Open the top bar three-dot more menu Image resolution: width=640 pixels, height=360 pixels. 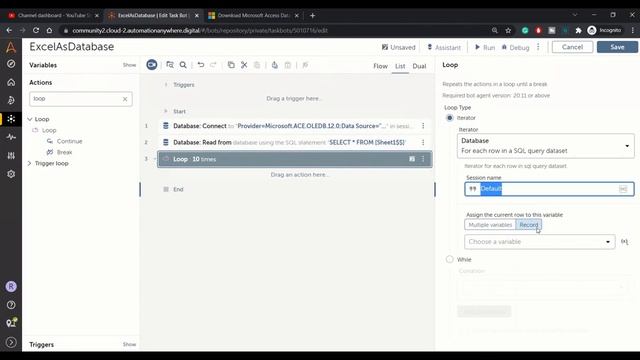(x=538, y=47)
